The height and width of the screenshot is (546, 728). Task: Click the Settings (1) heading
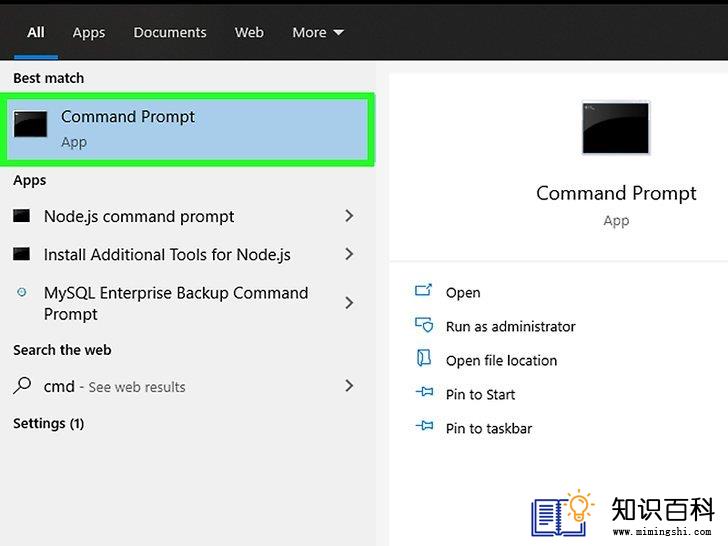[x=48, y=423]
